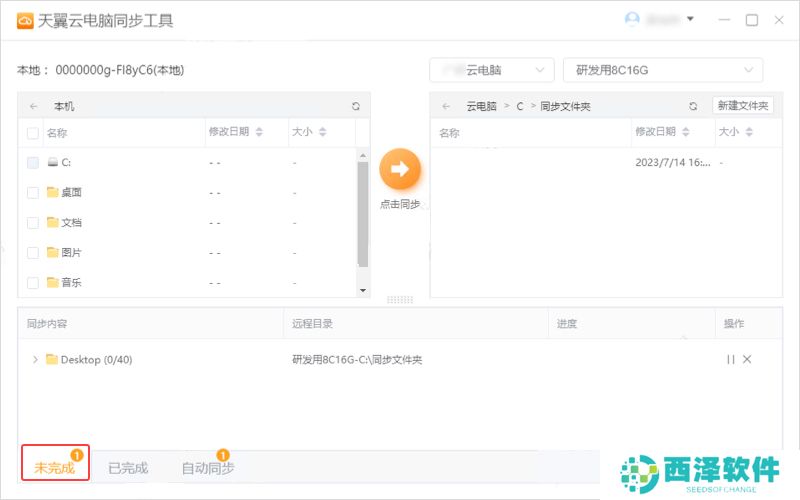Click the 远程目录 column header
Image resolution: width=800 pixels, height=500 pixels.
click(312, 323)
